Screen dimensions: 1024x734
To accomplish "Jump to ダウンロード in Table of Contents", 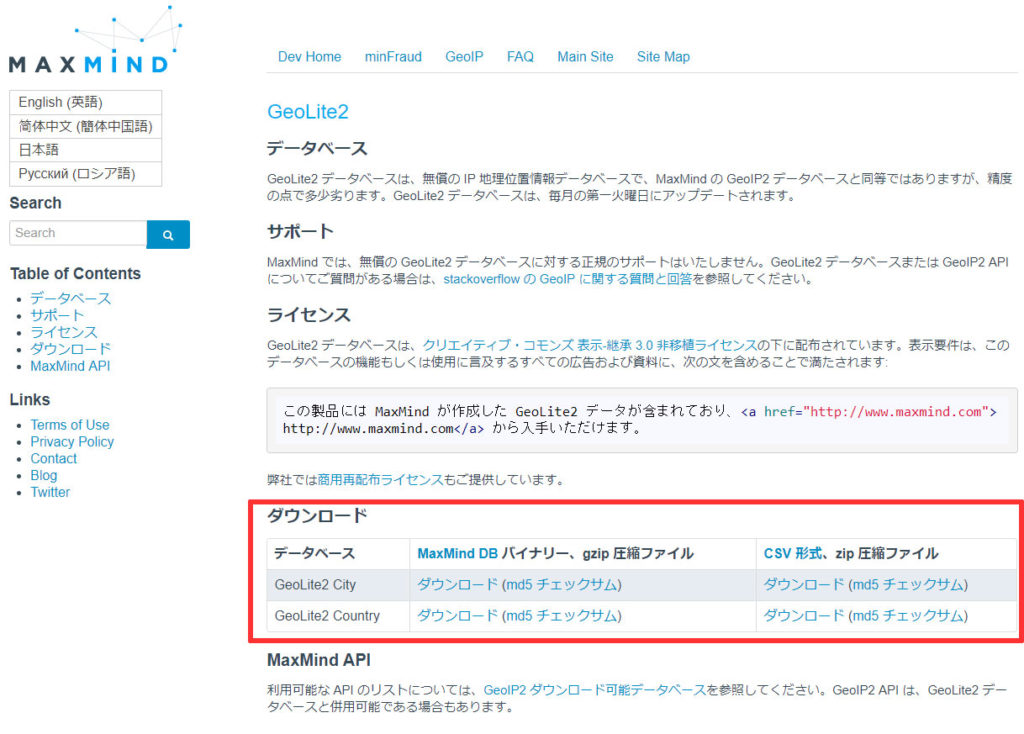I will pyautogui.click(x=71, y=349).
